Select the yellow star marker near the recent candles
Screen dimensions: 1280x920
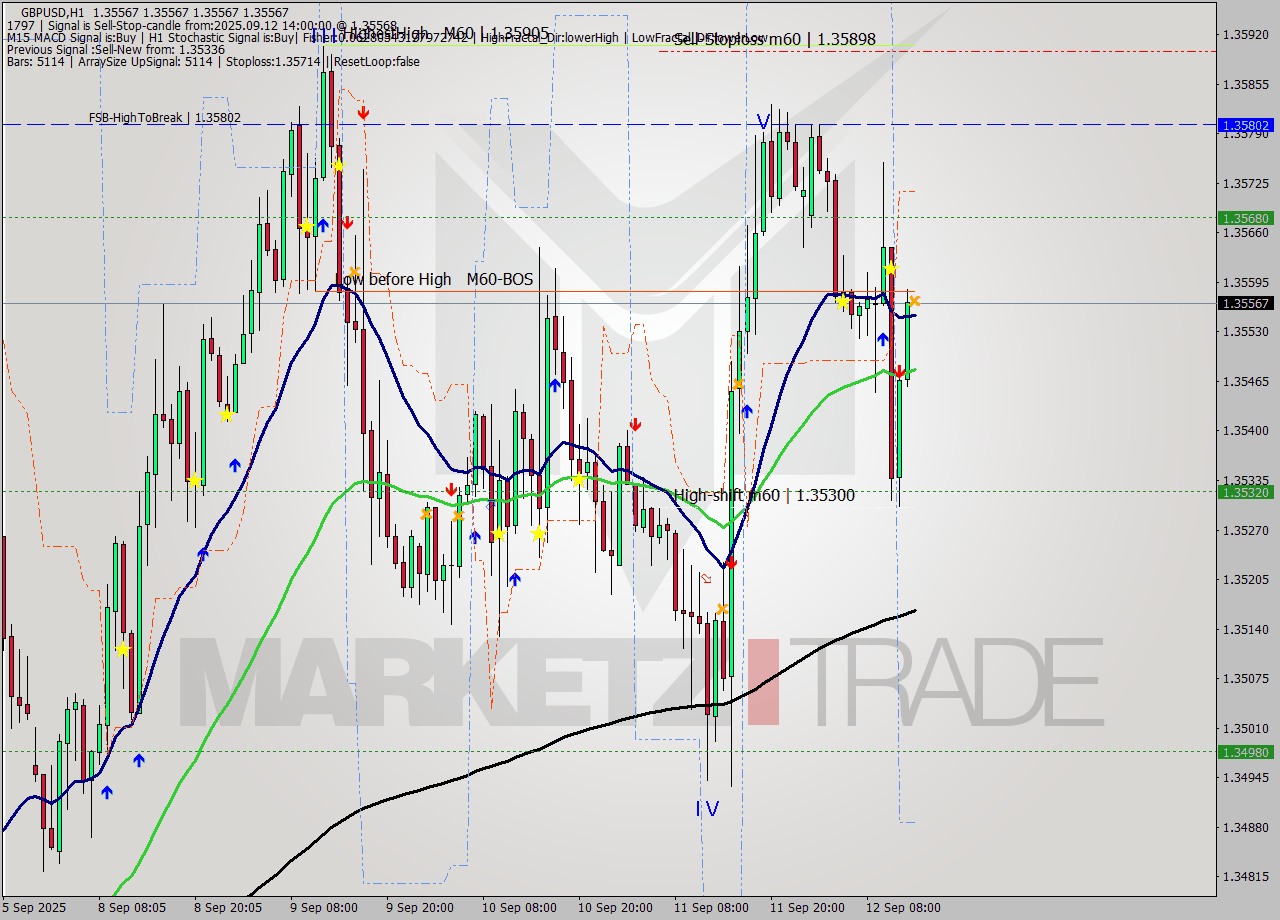click(x=890, y=268)
